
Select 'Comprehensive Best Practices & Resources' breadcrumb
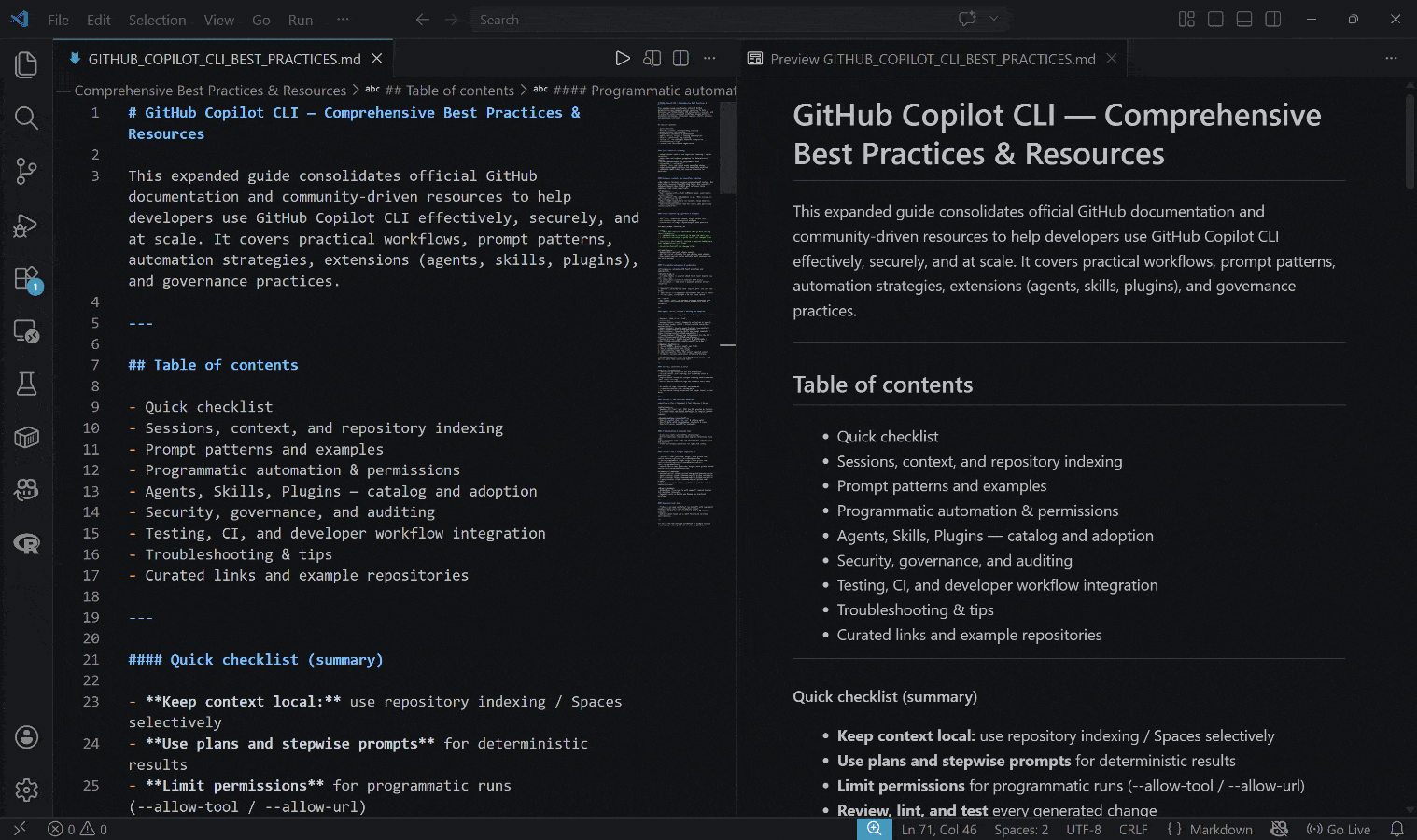click(x=210, y=91)
